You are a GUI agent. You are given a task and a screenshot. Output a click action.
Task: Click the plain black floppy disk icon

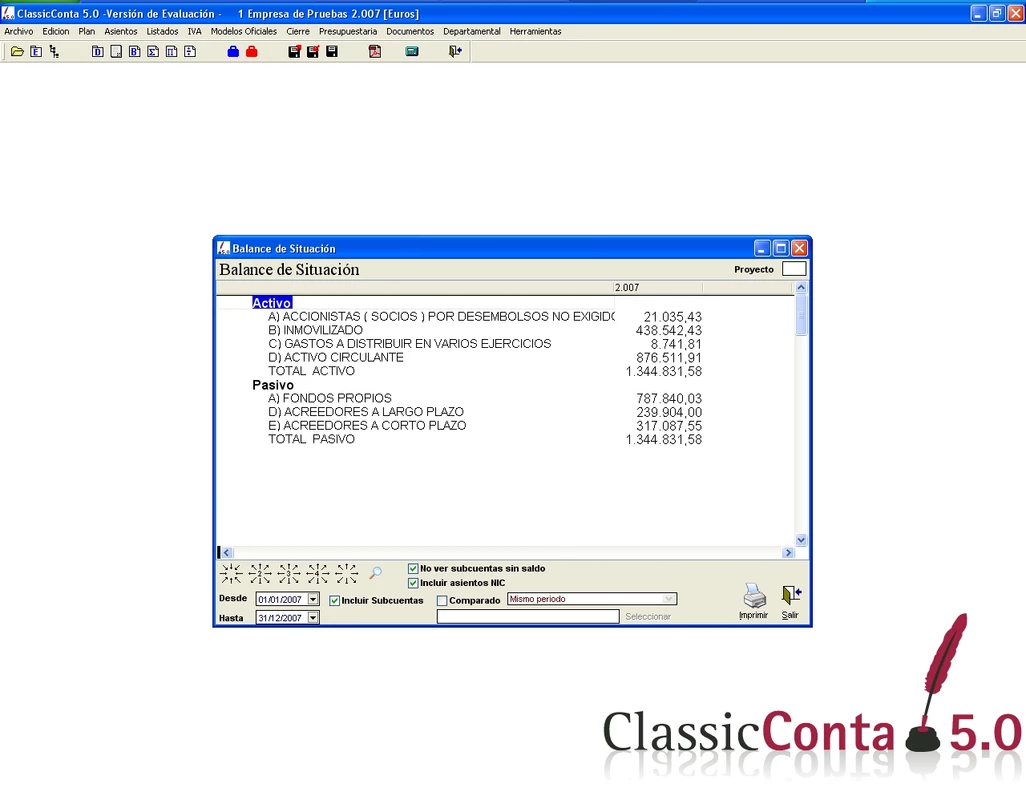[332, 52]
